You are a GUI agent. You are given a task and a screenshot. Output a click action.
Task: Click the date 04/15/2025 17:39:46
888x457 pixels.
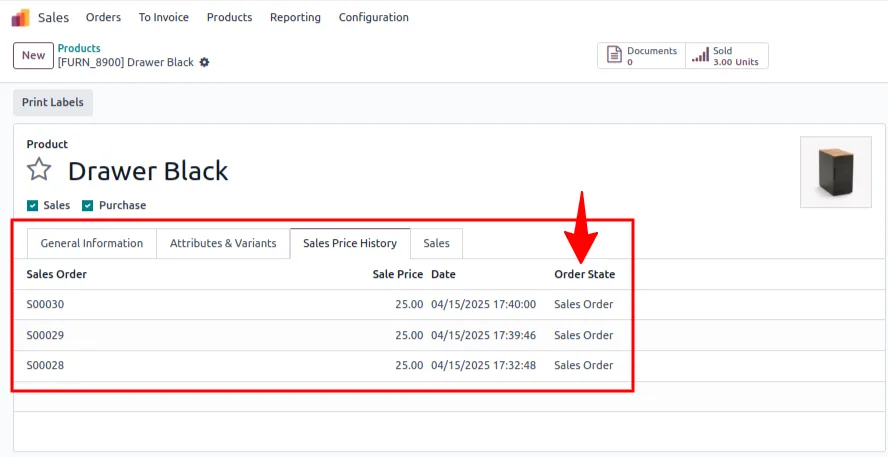click(x=484, y=335)
